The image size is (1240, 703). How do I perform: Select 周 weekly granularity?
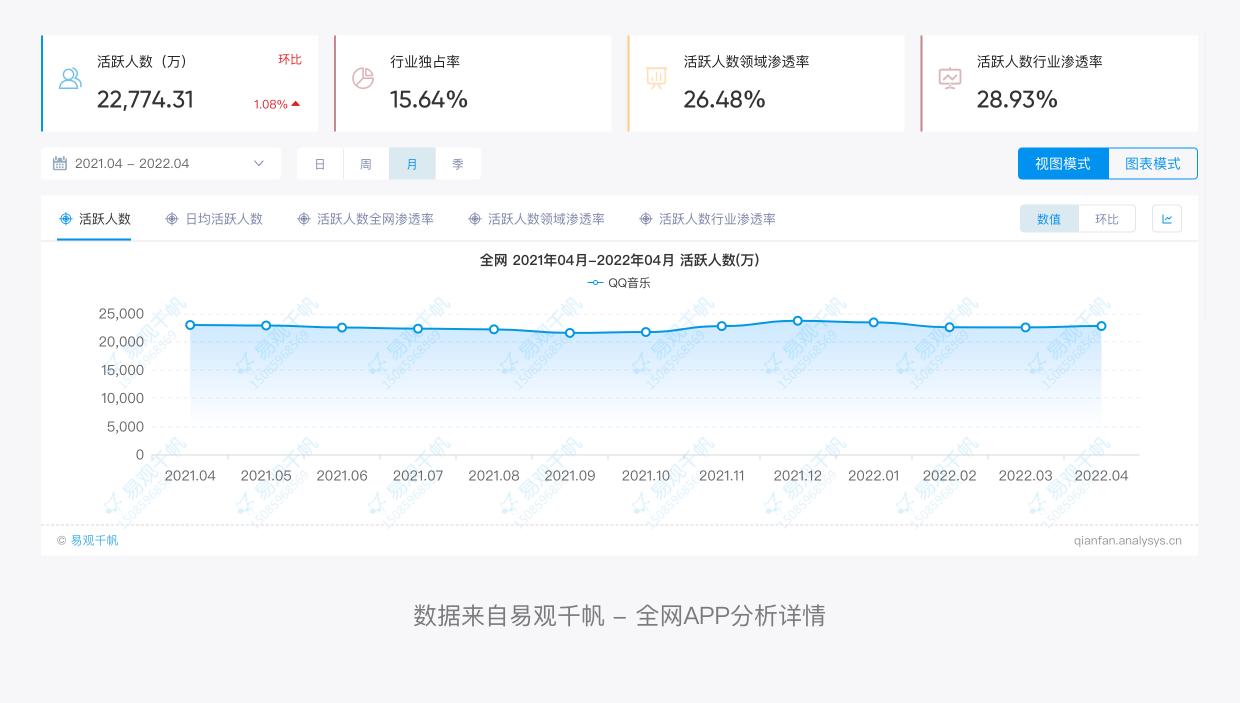pyautogui.click(x=366, y=163)
